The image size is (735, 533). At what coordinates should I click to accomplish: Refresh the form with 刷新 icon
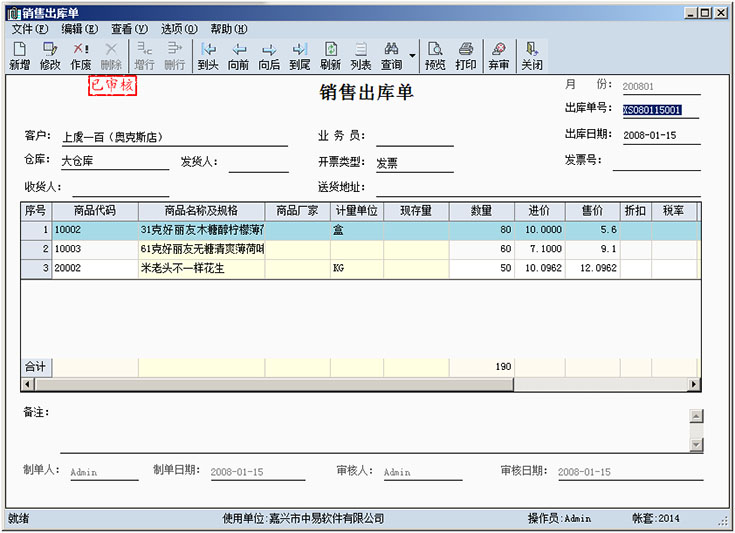tap(330, 56)
